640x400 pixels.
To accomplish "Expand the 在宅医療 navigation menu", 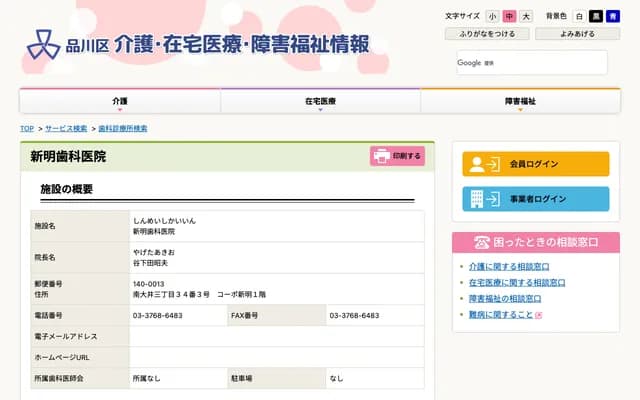I will coord(320,102).
